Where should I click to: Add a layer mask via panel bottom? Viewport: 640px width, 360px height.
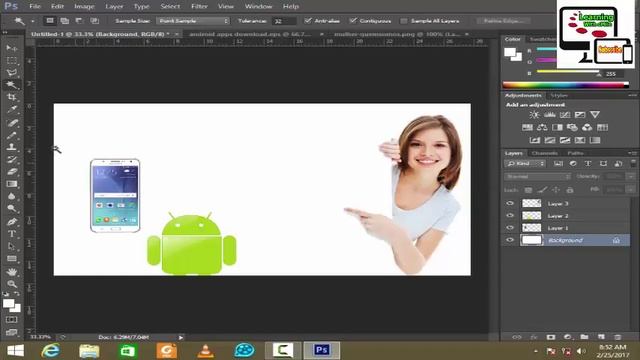point(551,337)
